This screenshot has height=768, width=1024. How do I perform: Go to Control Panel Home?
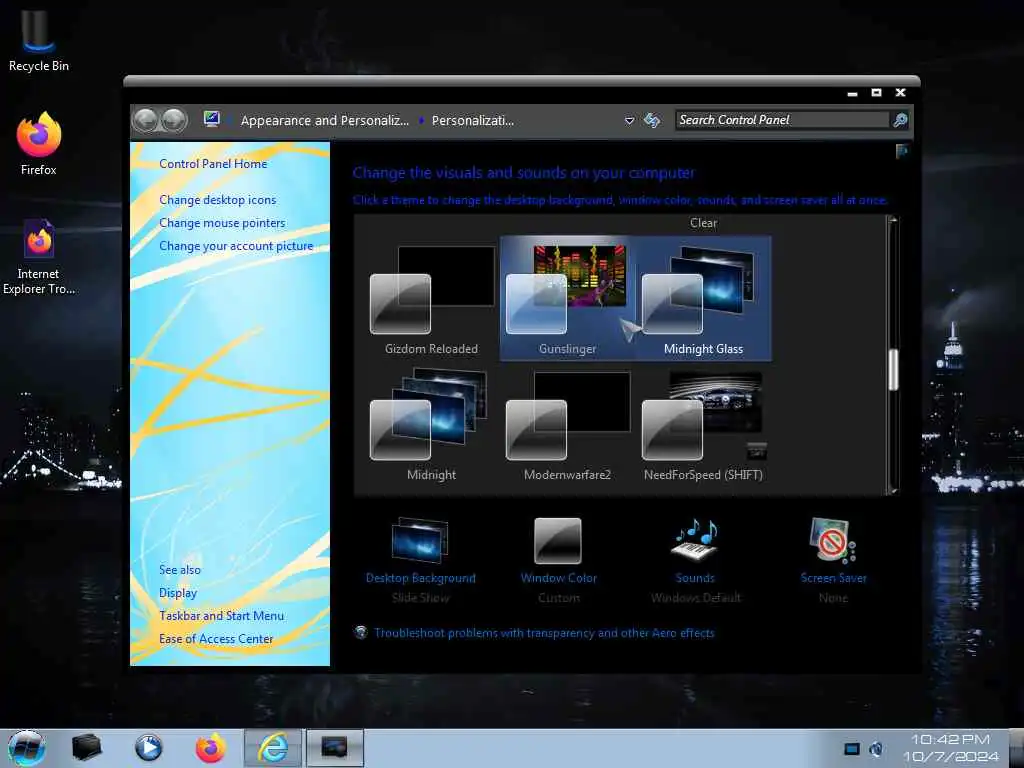pos(213,164)
